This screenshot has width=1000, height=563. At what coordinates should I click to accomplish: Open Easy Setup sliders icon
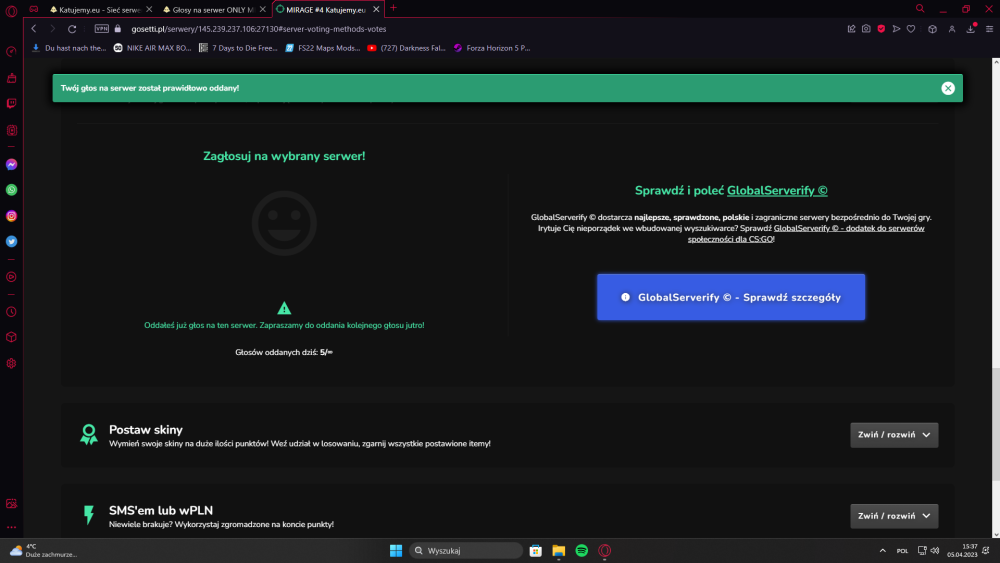click(x=989, y=29)
